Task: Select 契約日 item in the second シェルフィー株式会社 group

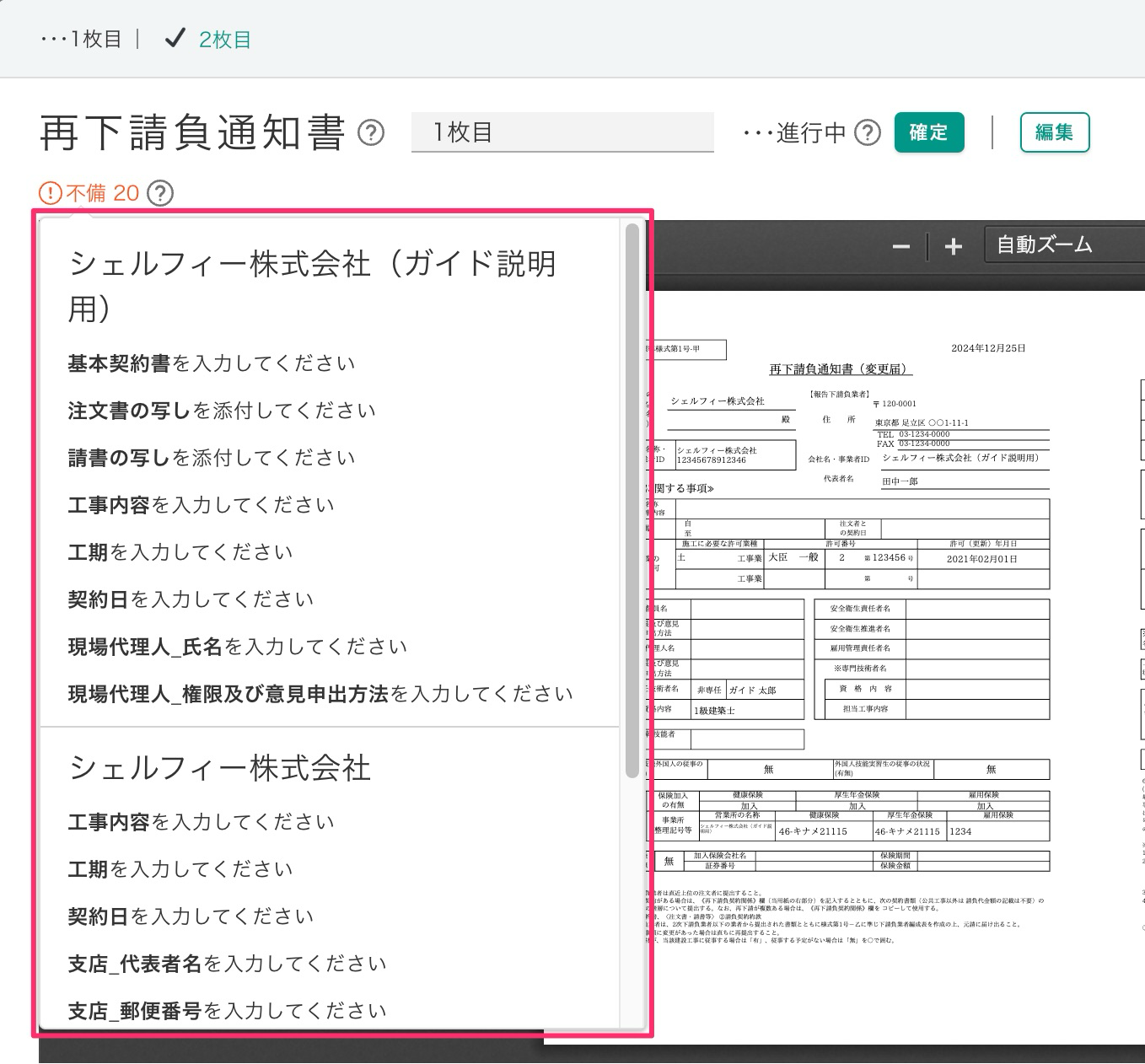Action: coord(191,916)
